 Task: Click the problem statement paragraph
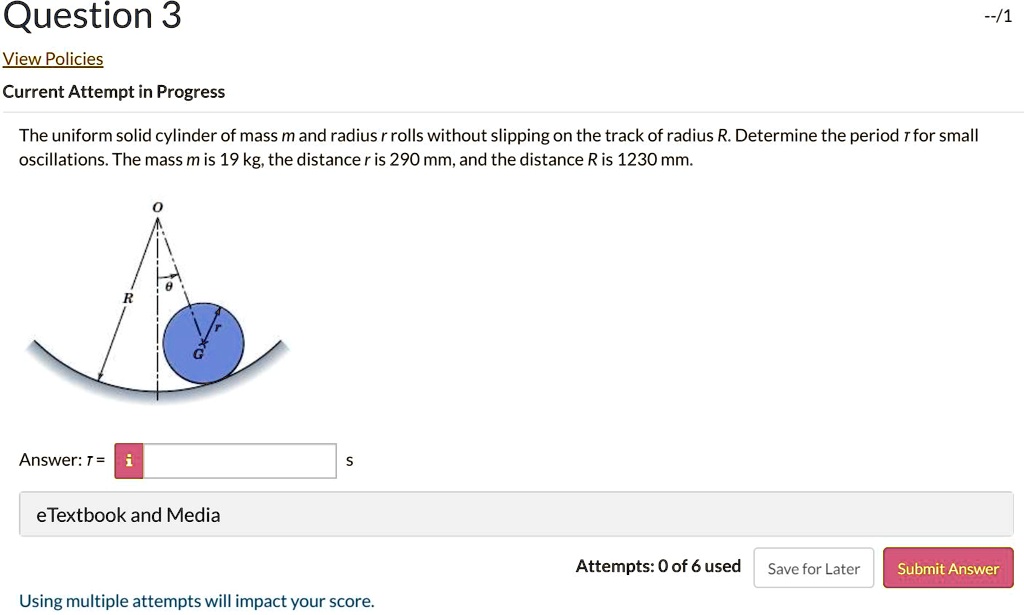[x=498, y=148]
